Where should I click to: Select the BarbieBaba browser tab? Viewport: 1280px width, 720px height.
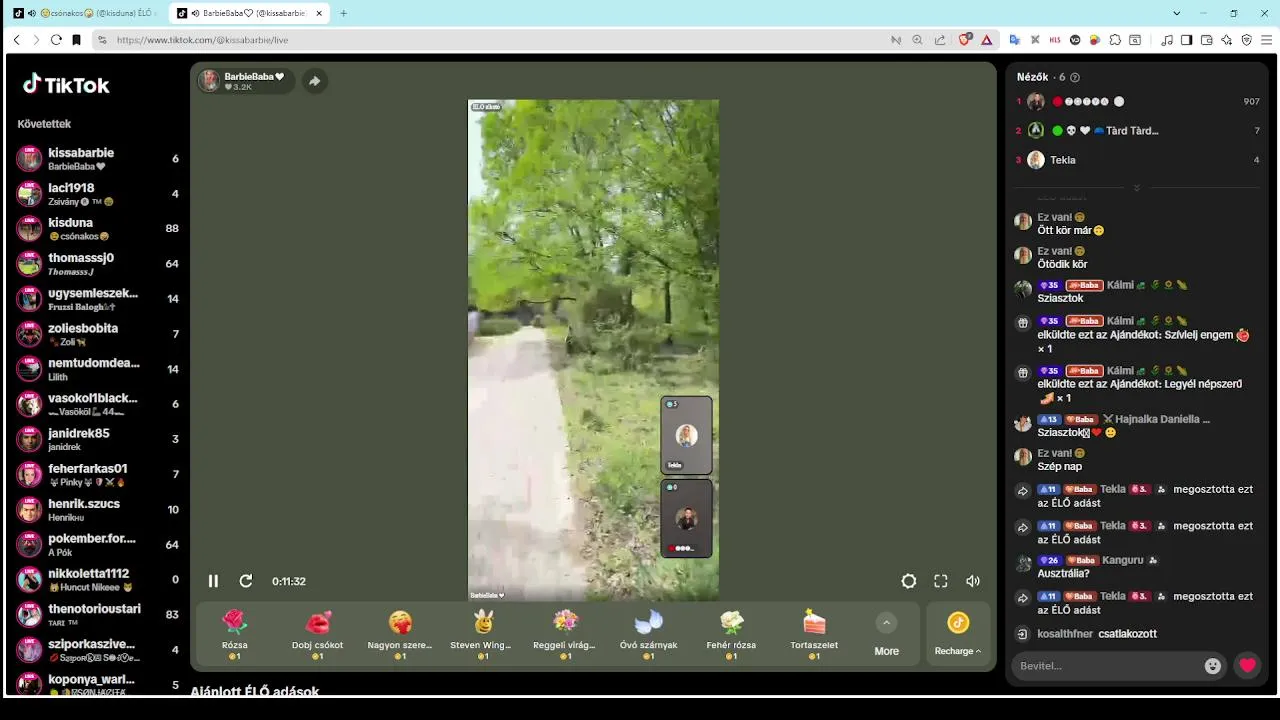coord(249,13)
